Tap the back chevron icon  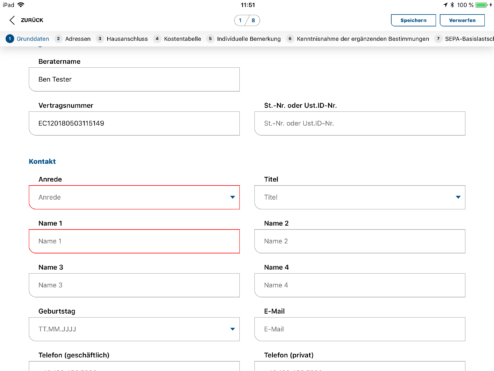point(12,20)
